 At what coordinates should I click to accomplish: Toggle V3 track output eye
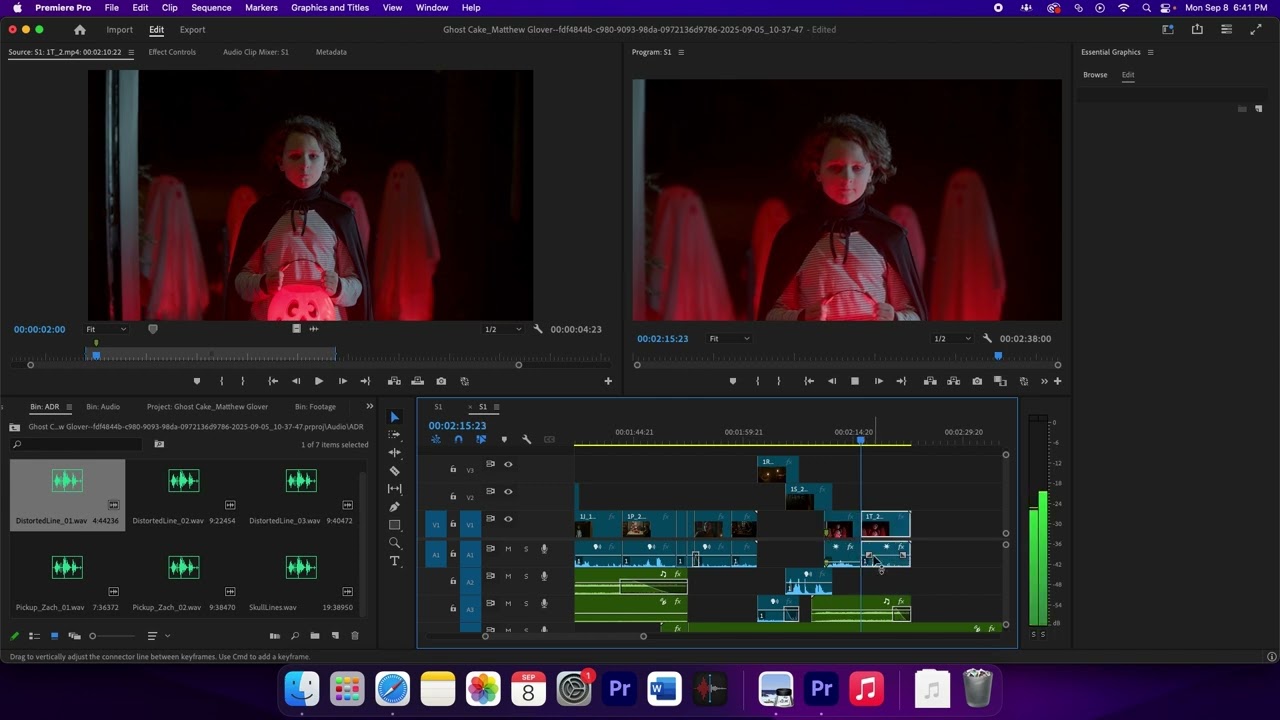pyautogui.click(x=508, y=464)
